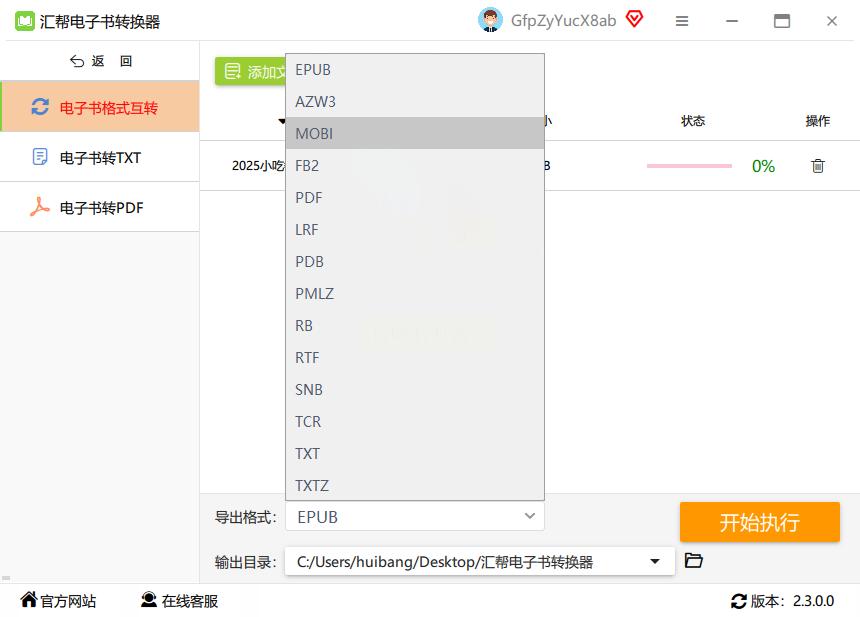Click the 返回 back button
The height and width of the screenshot is (617, 860).
coord(100,61)
